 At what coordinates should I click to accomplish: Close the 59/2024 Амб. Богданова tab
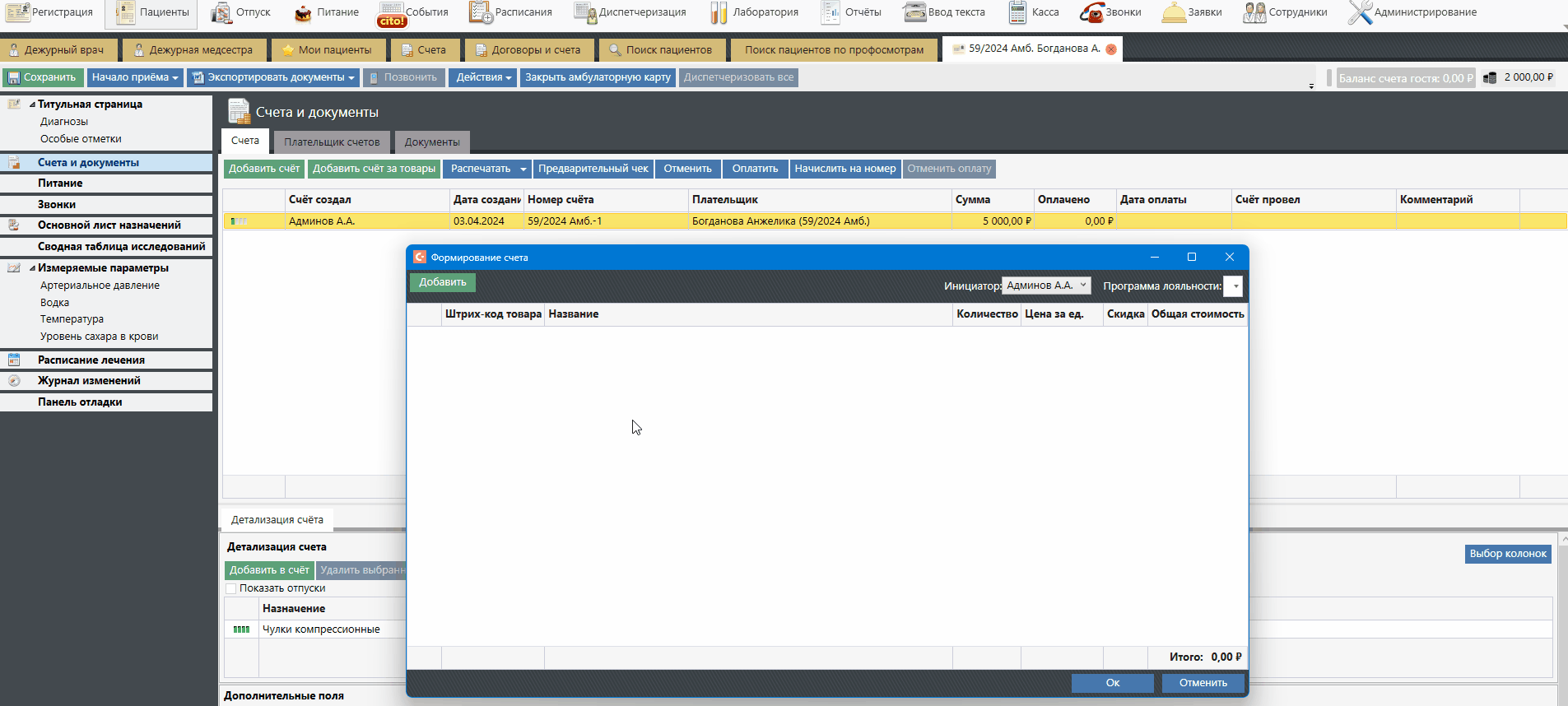1111,49
